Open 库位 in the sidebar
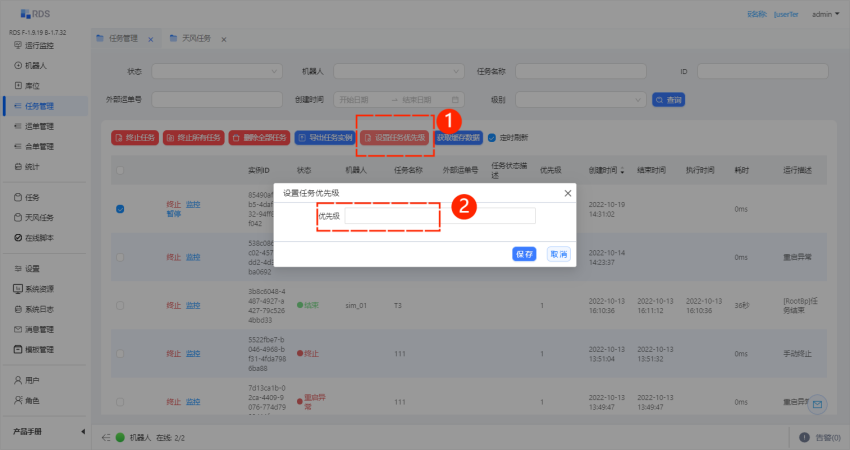 click(32, 85)
